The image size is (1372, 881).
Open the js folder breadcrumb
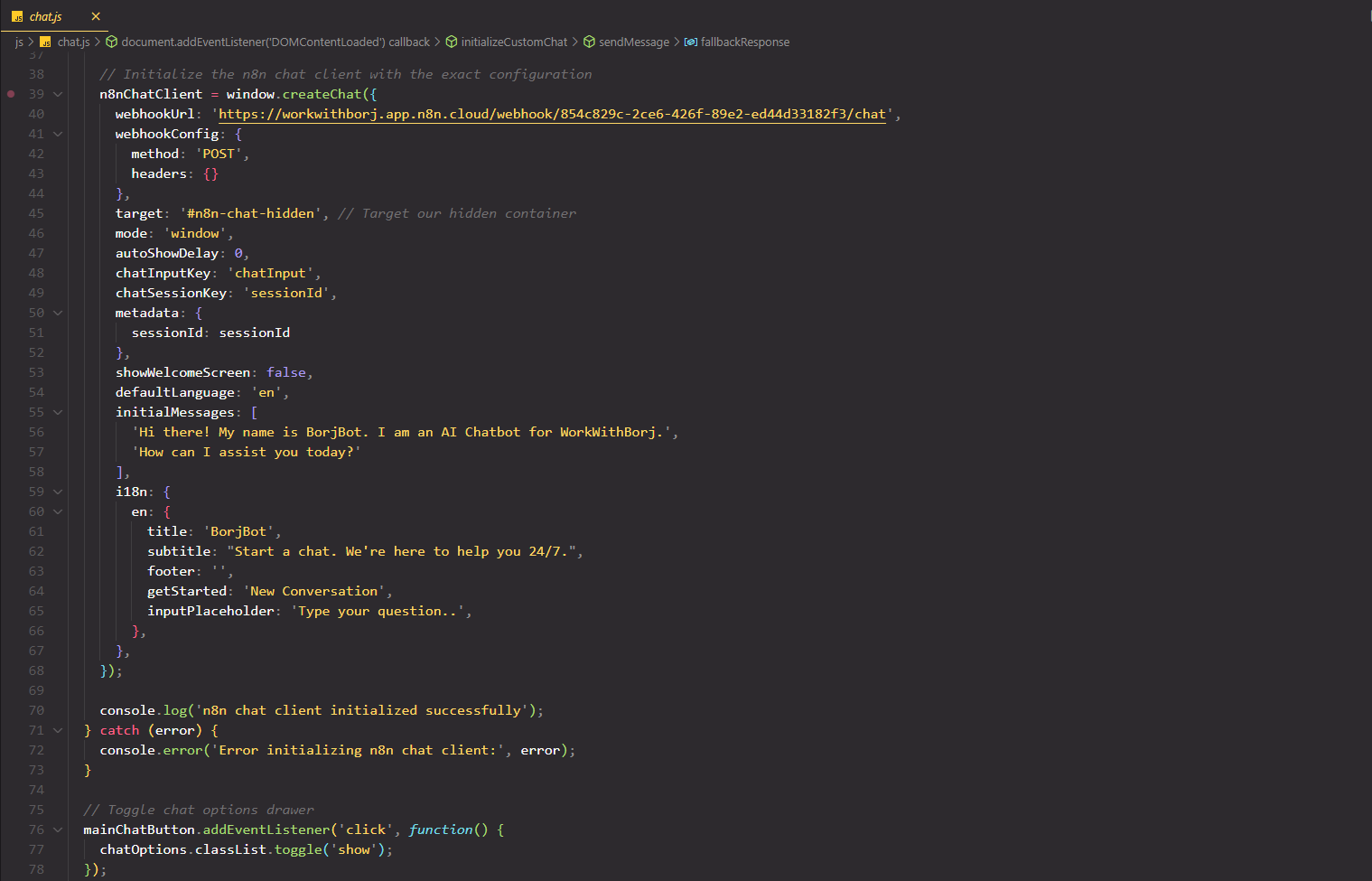click(19, 42)
